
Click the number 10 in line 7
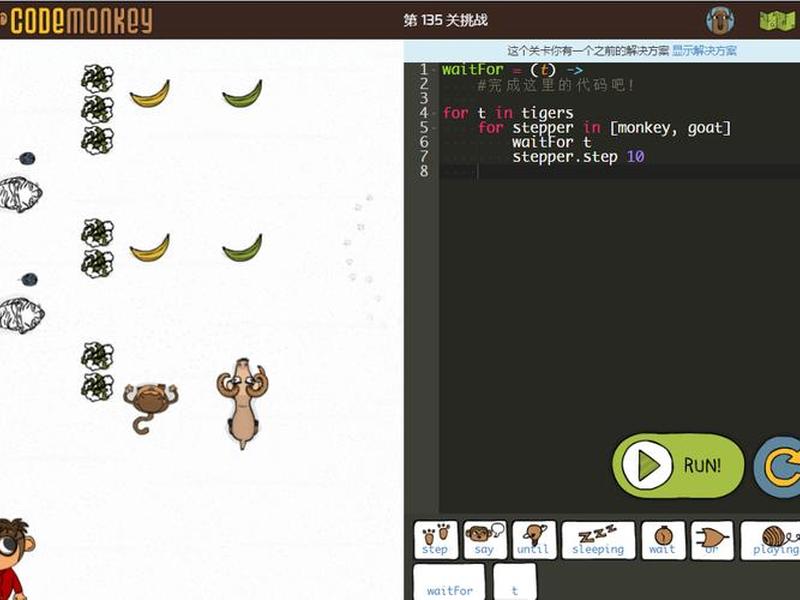click(635, 156)
